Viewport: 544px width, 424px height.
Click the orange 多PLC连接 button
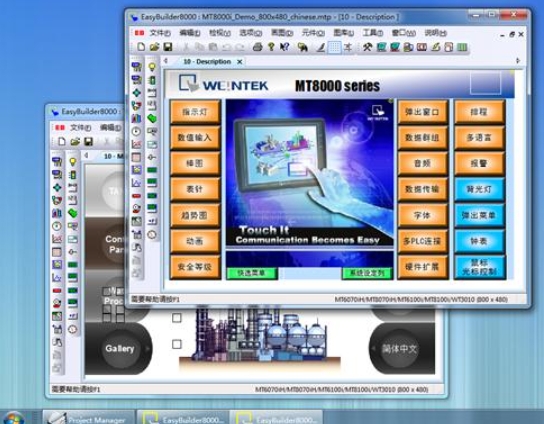(x=422, y=241)
